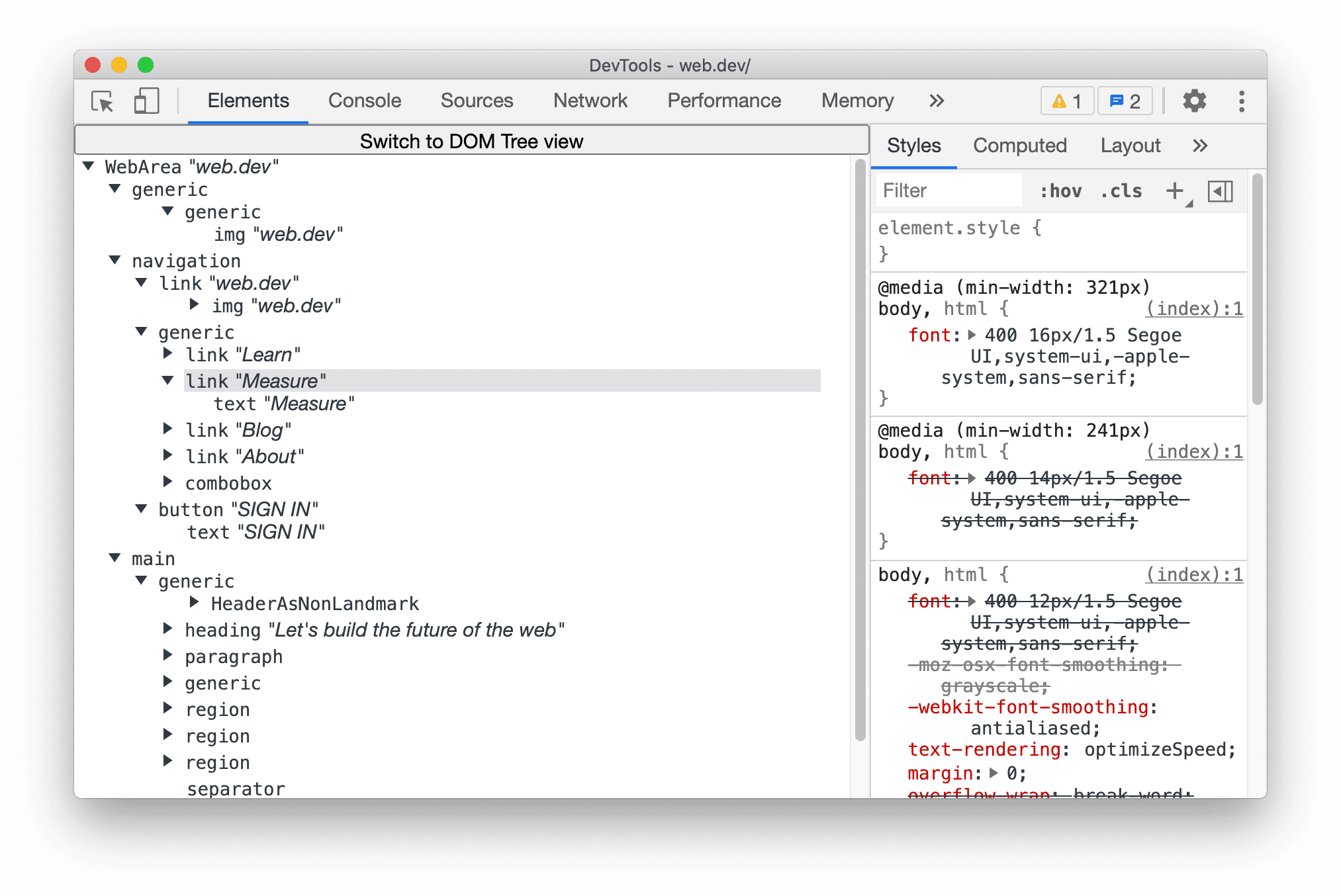This screenshot has width=1341, height=896.
Task: Click the Elements panel tab
Action: [248, 99]
